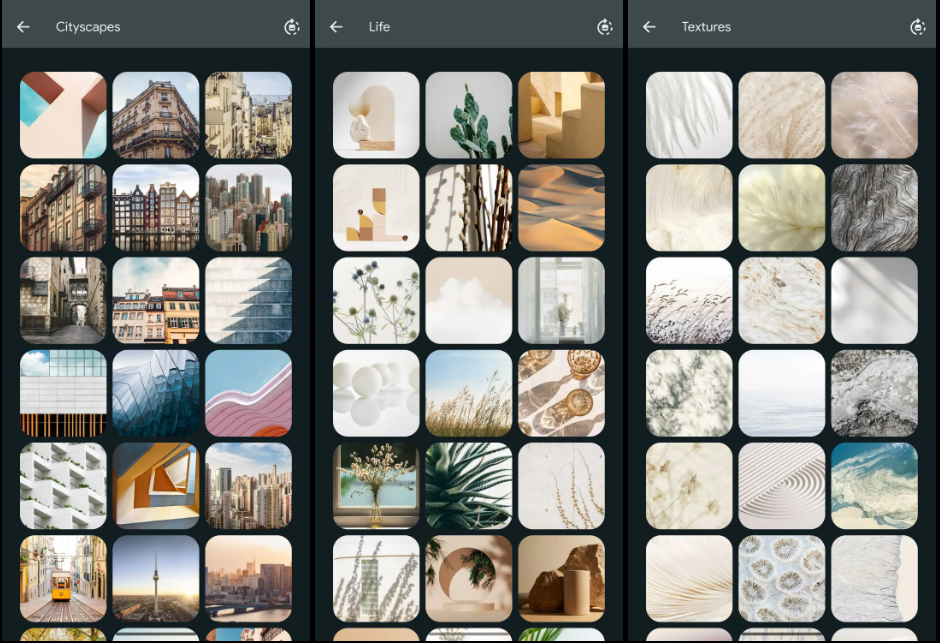
Task: Open the brown brick buildings with balconies wallpaper
Action: click(63, 208)
